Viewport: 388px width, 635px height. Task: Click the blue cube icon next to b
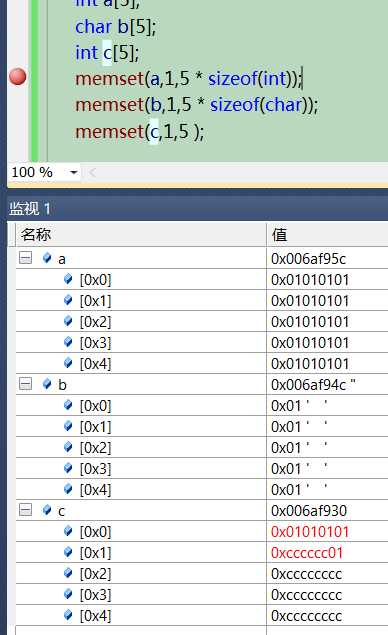pos(47,384)
